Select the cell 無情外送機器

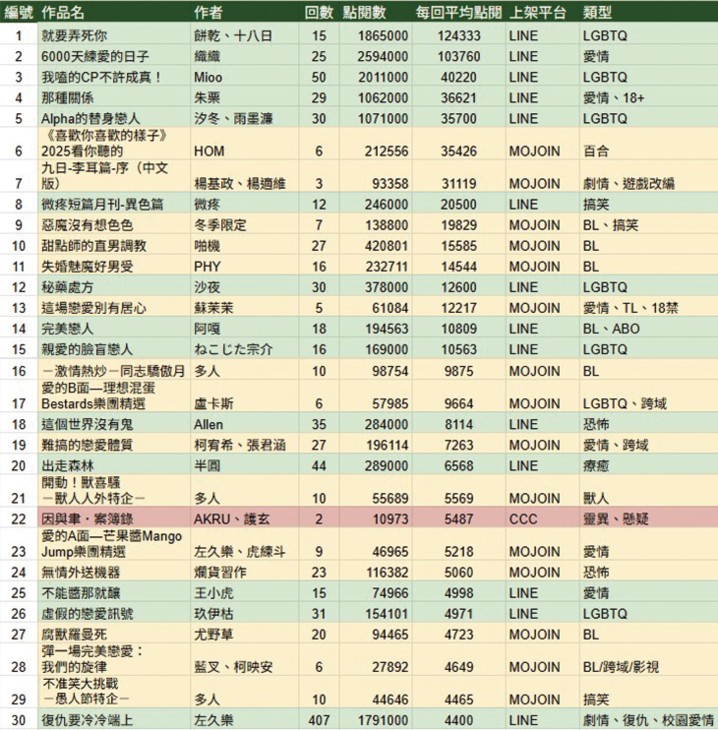[x=81, y=572]
